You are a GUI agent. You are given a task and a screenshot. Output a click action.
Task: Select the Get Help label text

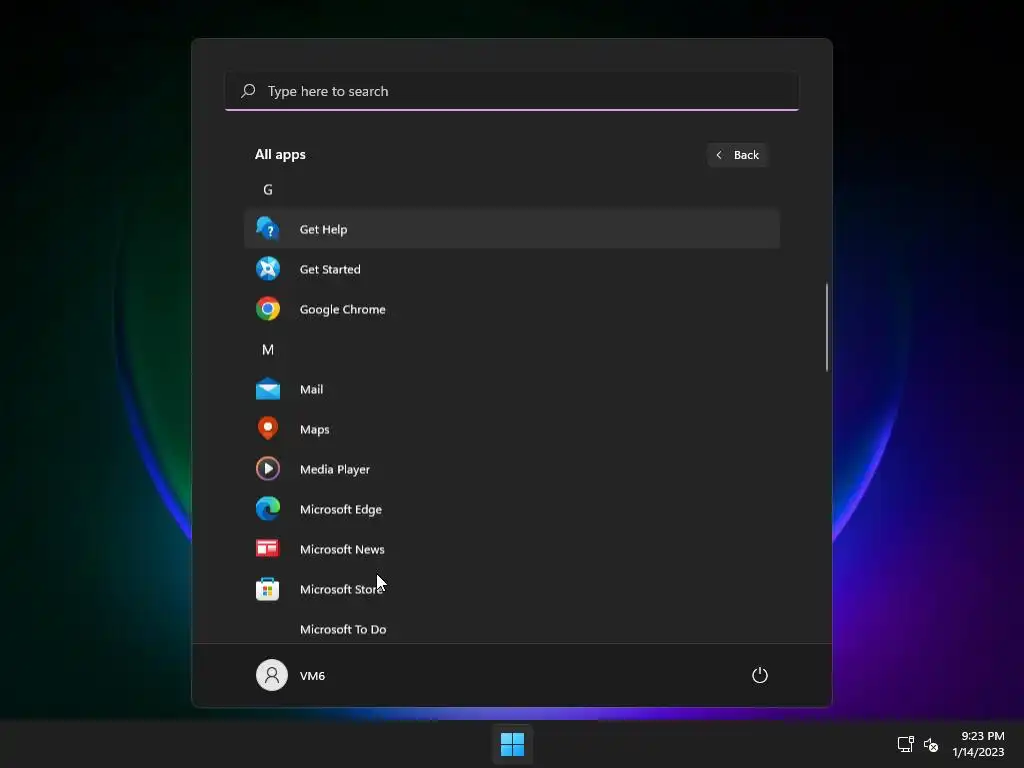coord(323,229)
